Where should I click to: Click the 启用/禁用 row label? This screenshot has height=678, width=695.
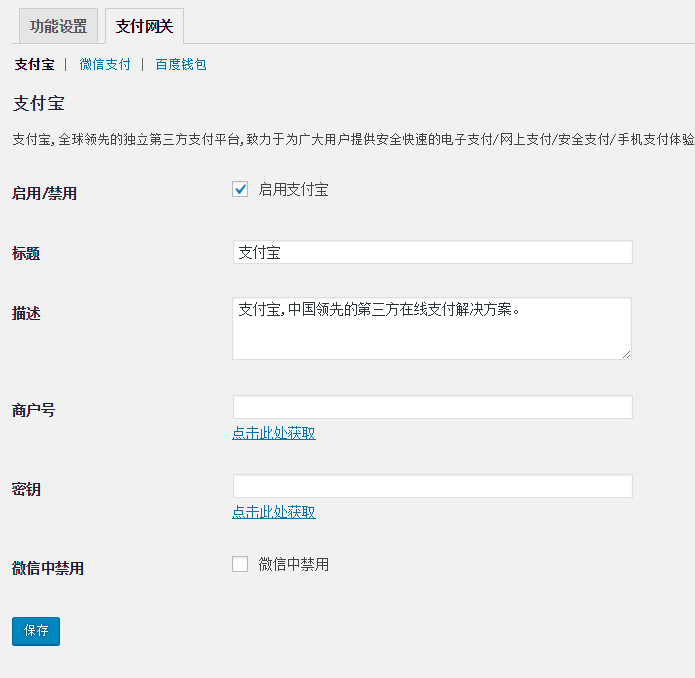44,194
